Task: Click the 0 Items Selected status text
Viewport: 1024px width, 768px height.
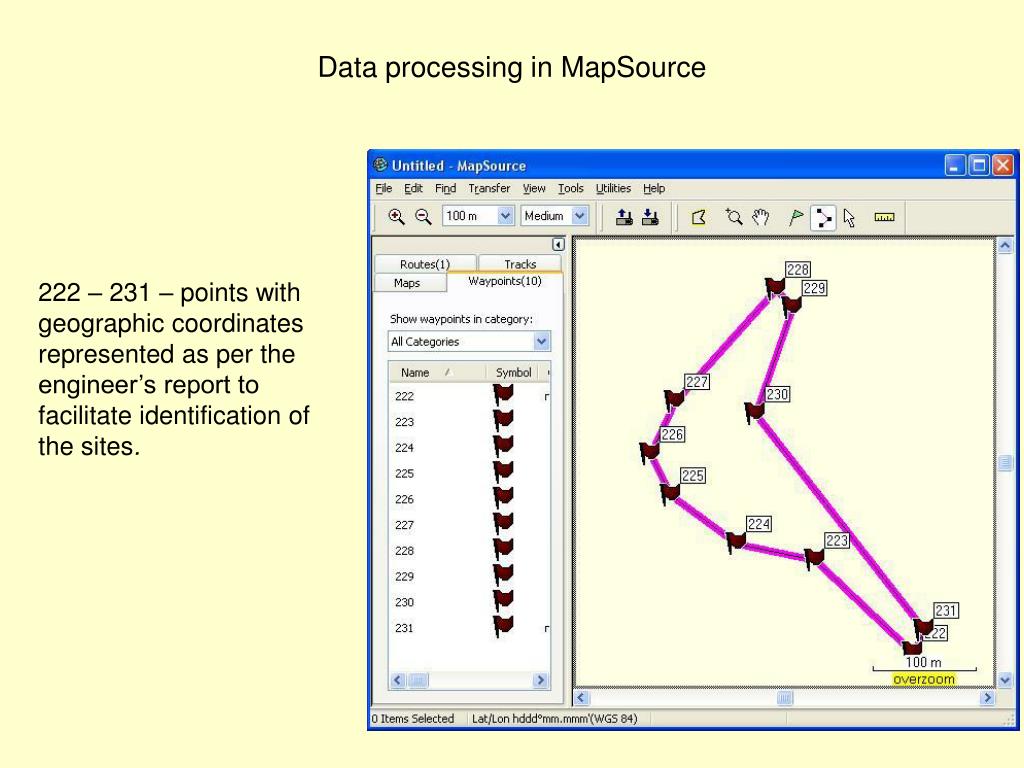Action: click(413, 718)
